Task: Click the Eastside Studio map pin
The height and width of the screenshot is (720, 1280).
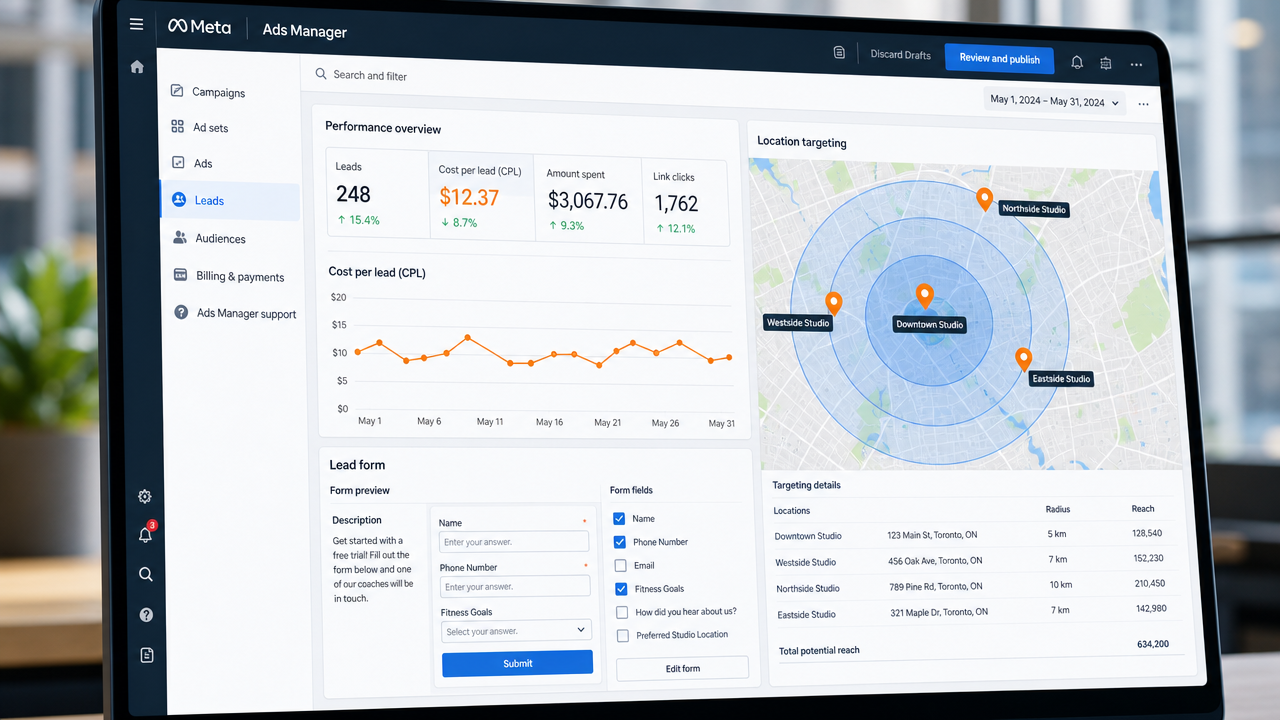Action: pos(1023,359)
